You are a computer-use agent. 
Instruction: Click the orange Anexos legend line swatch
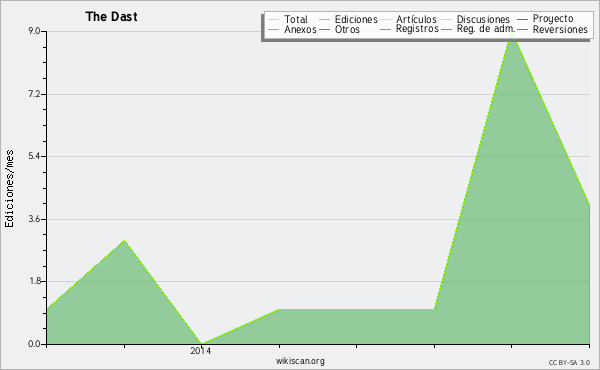coord(274,29)
